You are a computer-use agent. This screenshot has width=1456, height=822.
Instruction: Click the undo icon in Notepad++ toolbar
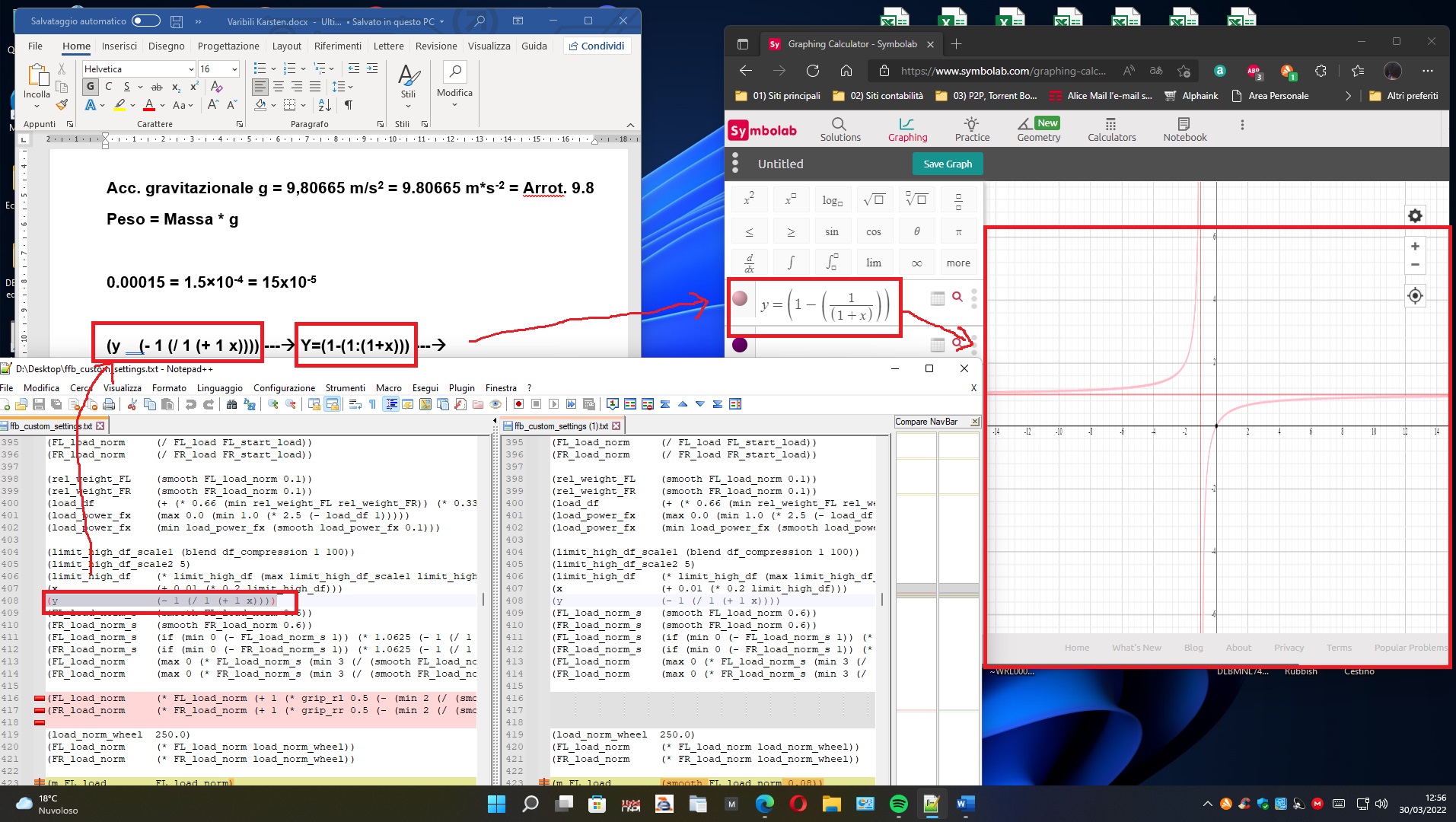191,404
